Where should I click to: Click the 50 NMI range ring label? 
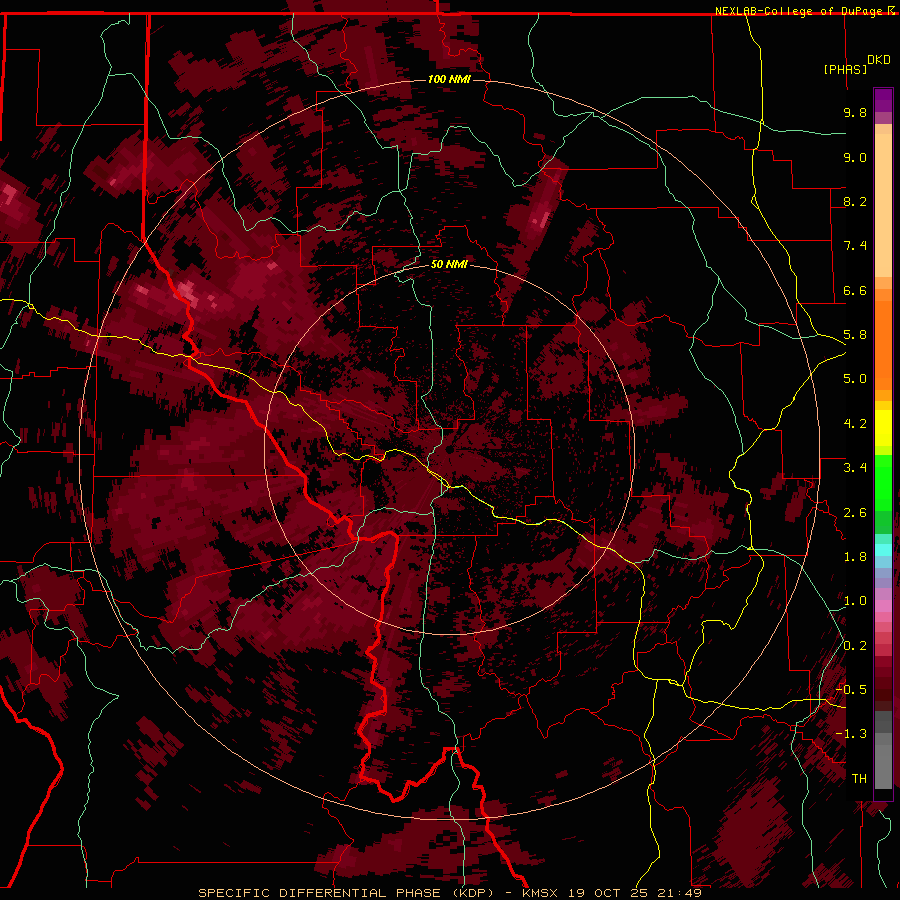449,264
